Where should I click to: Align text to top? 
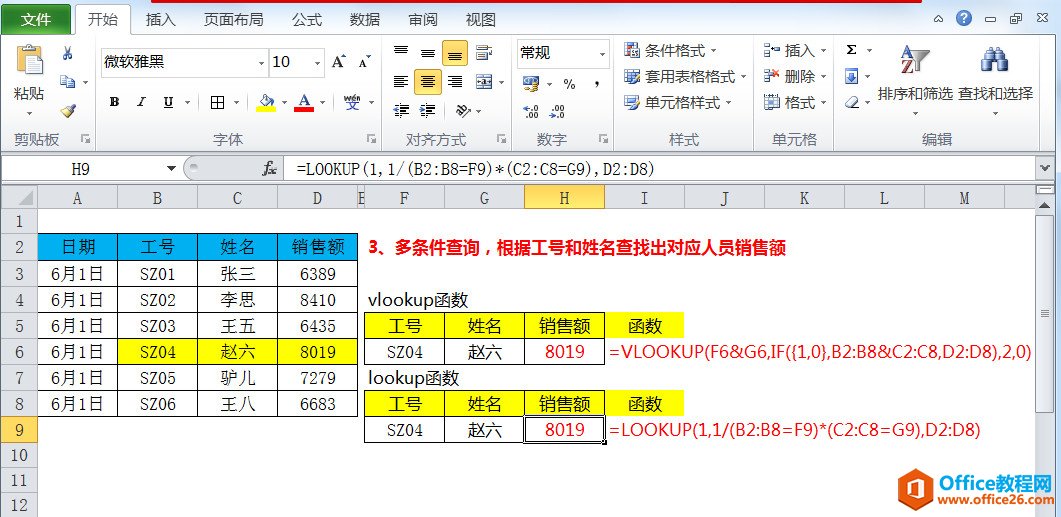[401, 52]
